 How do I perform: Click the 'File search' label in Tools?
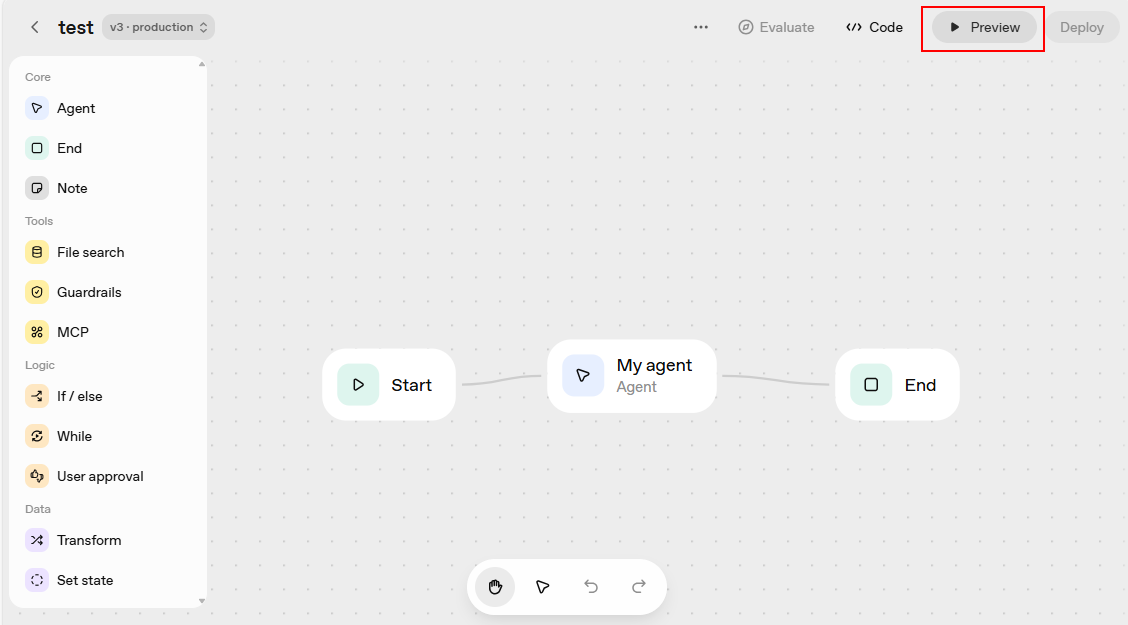coord(91,252)
